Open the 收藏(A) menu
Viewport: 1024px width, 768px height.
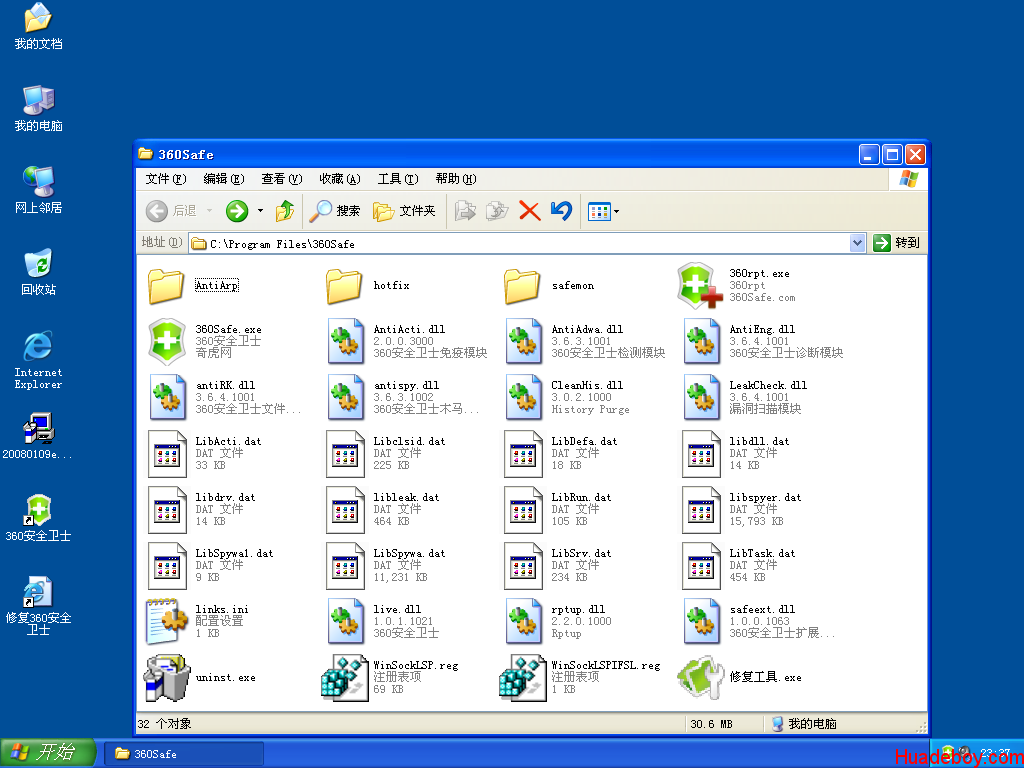click(x=340, y=179)
